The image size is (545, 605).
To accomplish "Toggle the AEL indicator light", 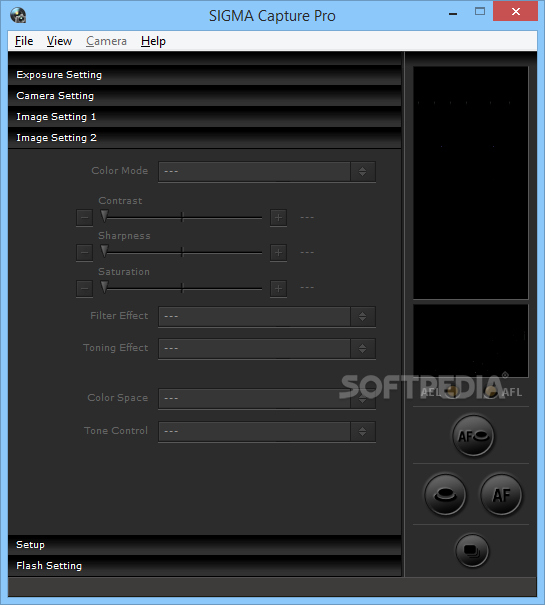I will coord(452,392).
